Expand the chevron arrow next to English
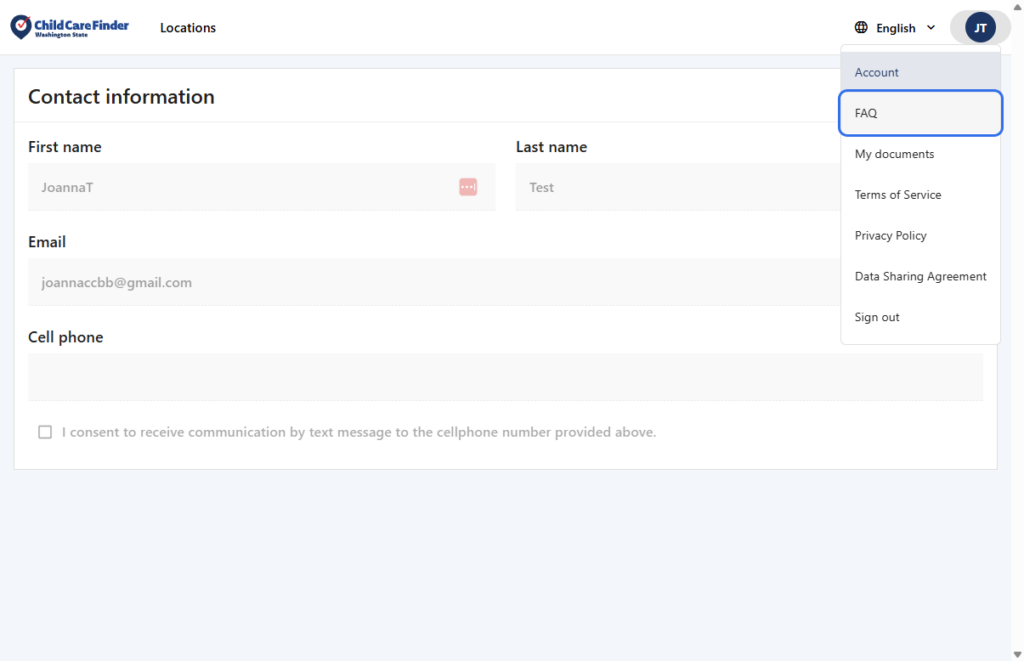This screenshot has width=1024, height=661. [x=931, y=28]
